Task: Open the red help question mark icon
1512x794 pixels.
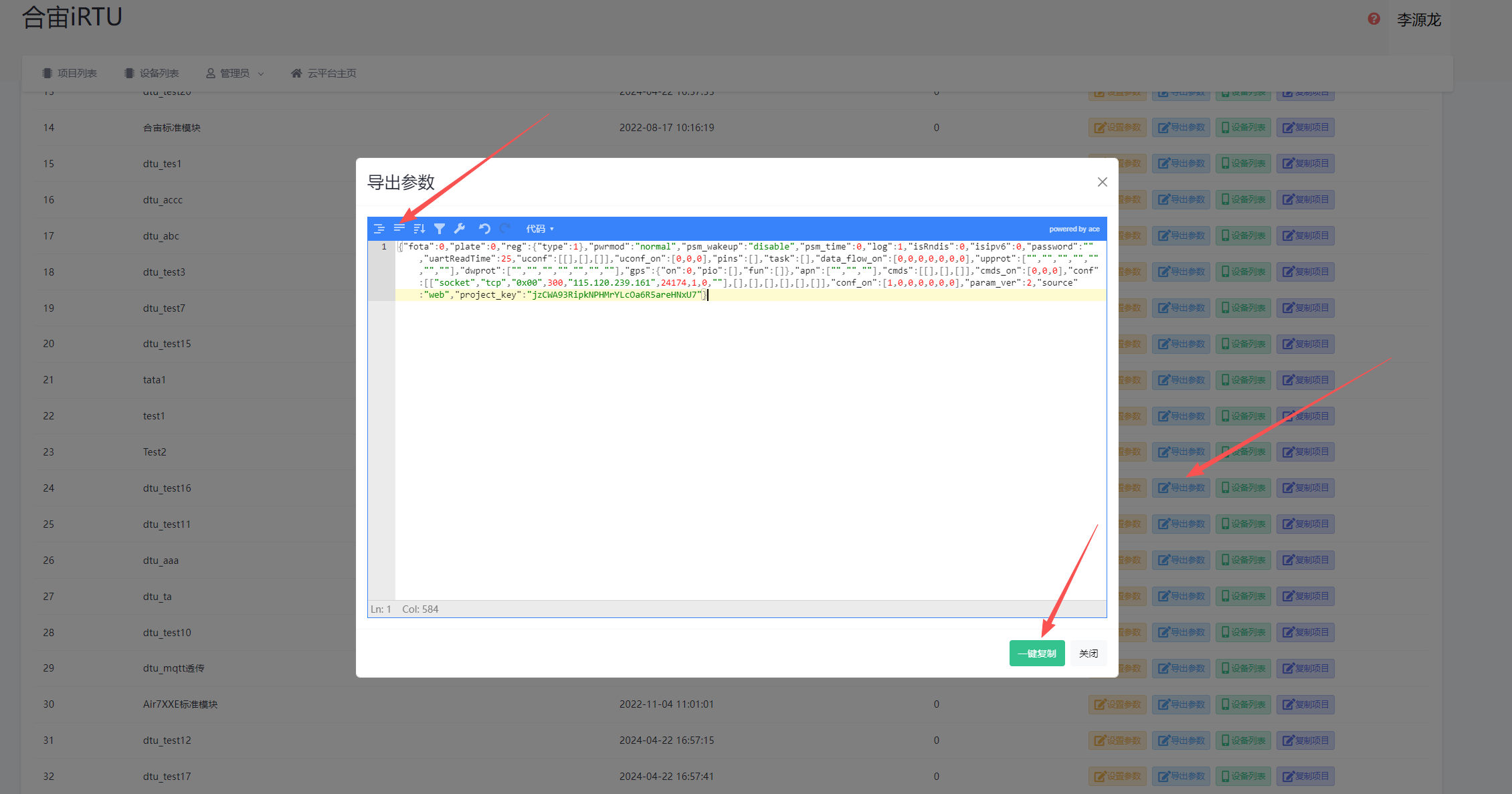Action: coord(1374,19)
